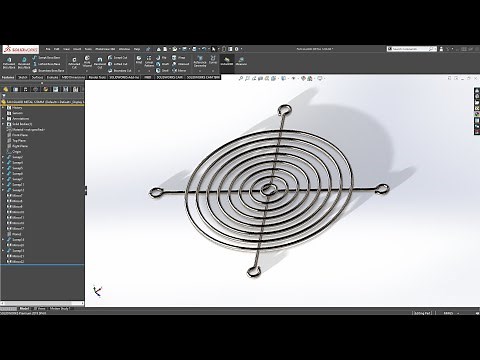Open the Curves tool
This screenshot has width=480, height=360.
(x=213, y=60)
